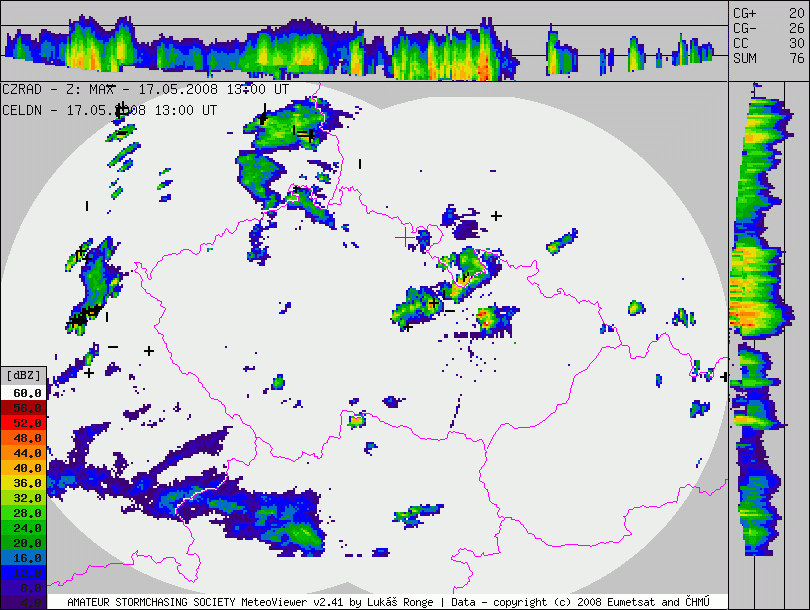
Task: Pick the 24.0 dBZ legend swatch
Action: tap(24, 528)
